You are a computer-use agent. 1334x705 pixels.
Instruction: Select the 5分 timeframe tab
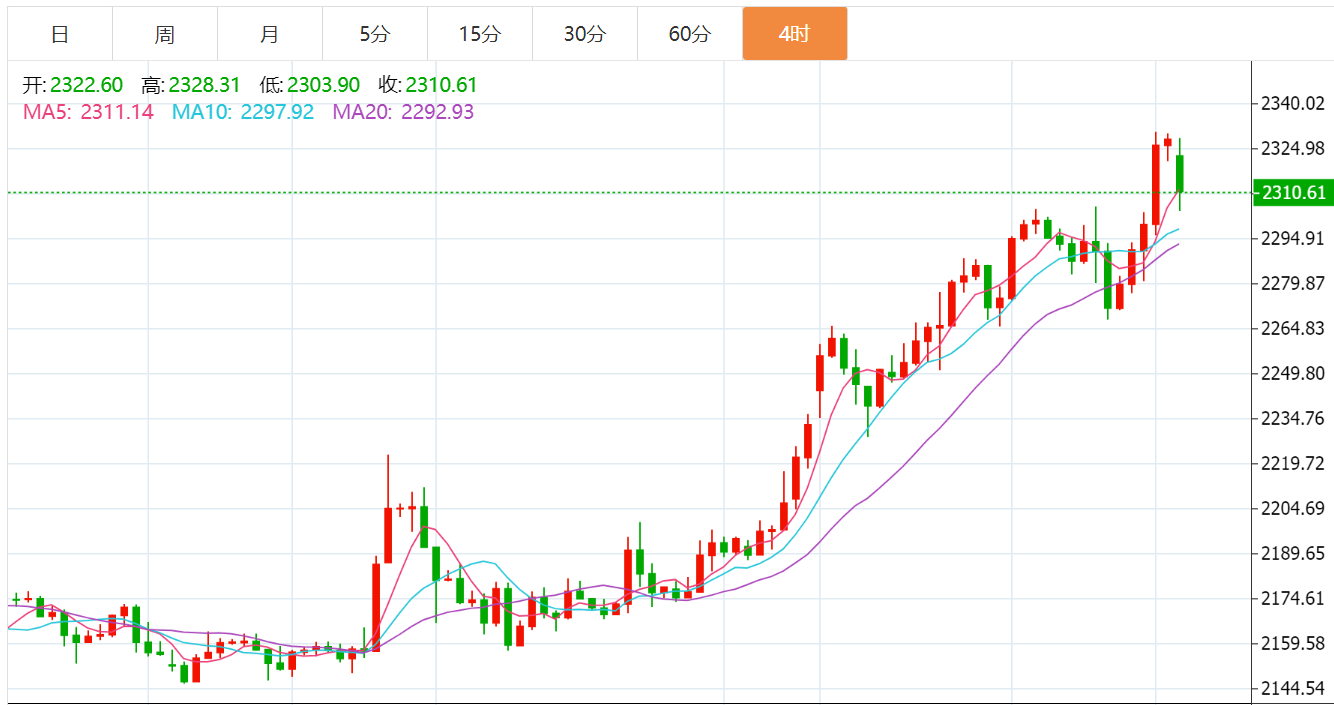click(x=375, y=34)
